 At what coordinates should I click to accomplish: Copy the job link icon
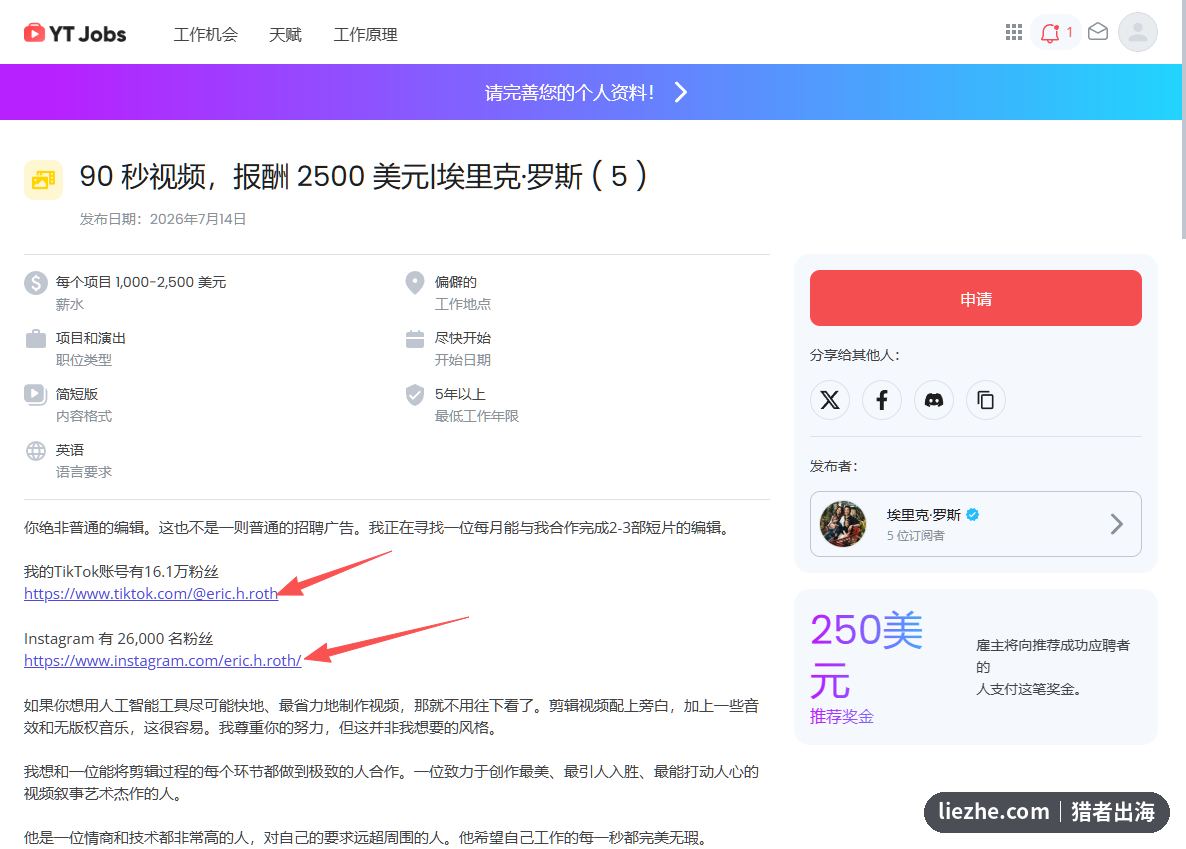click(986, 400)
